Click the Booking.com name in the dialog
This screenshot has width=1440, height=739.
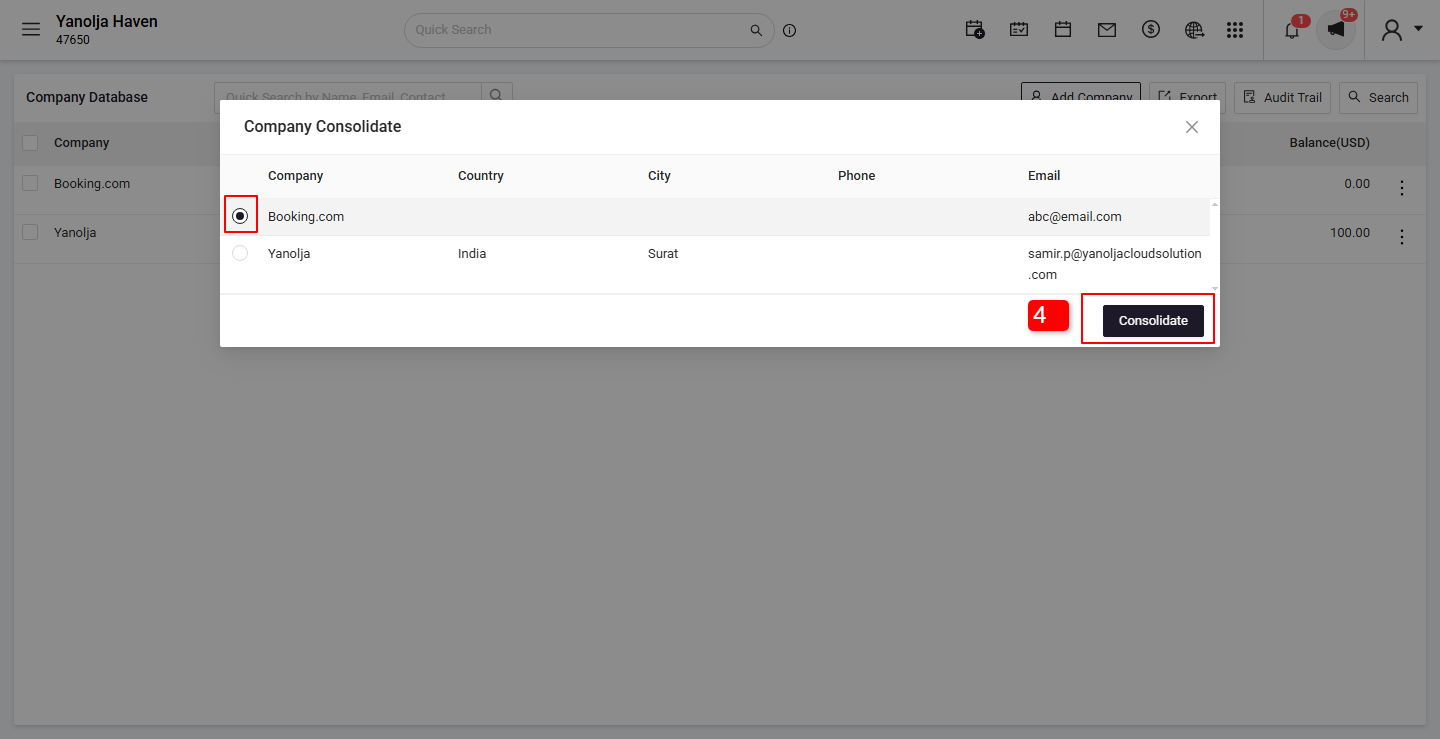(x=306, y=216)
